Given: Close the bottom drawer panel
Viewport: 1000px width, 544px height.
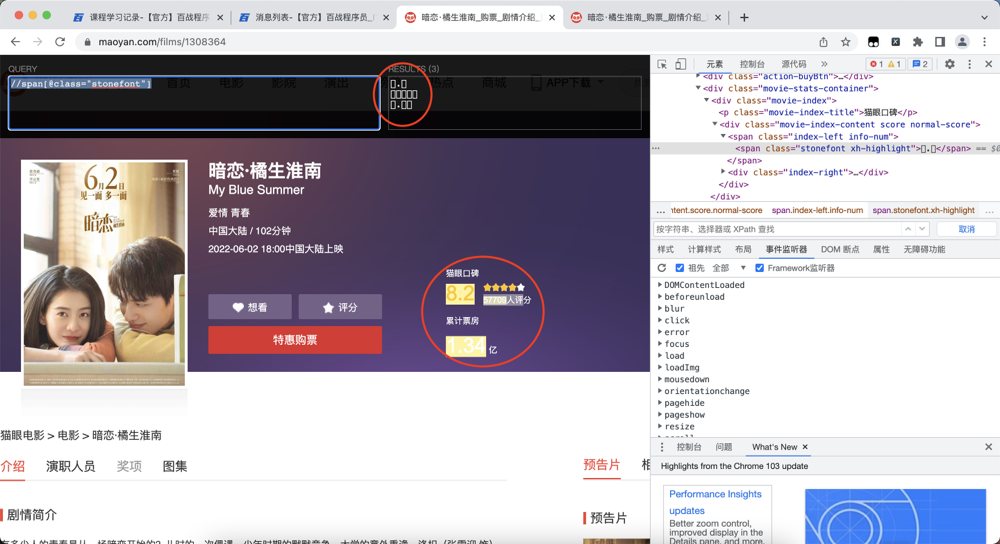Looking at the screenshot, I should pos(989,447).
